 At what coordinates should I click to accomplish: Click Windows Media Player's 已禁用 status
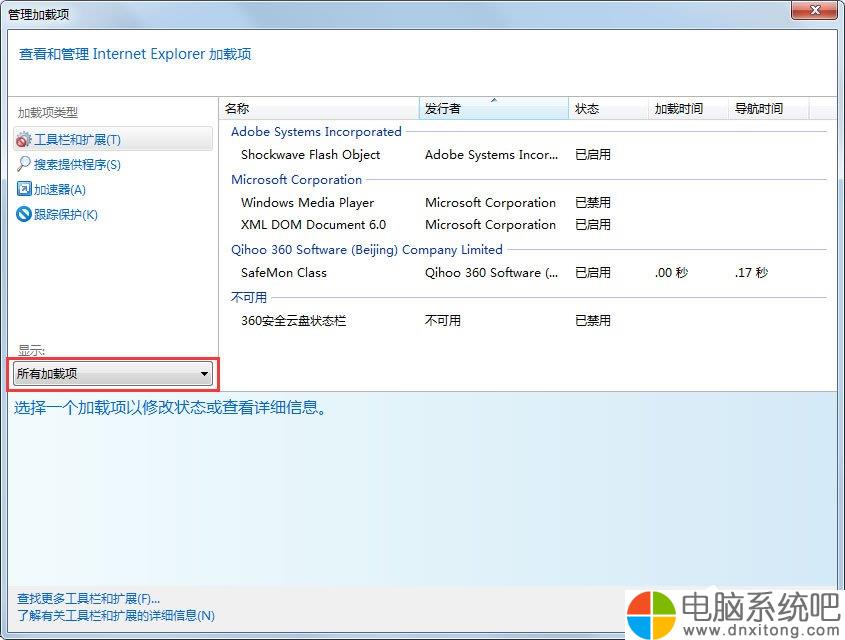(593, 203)
